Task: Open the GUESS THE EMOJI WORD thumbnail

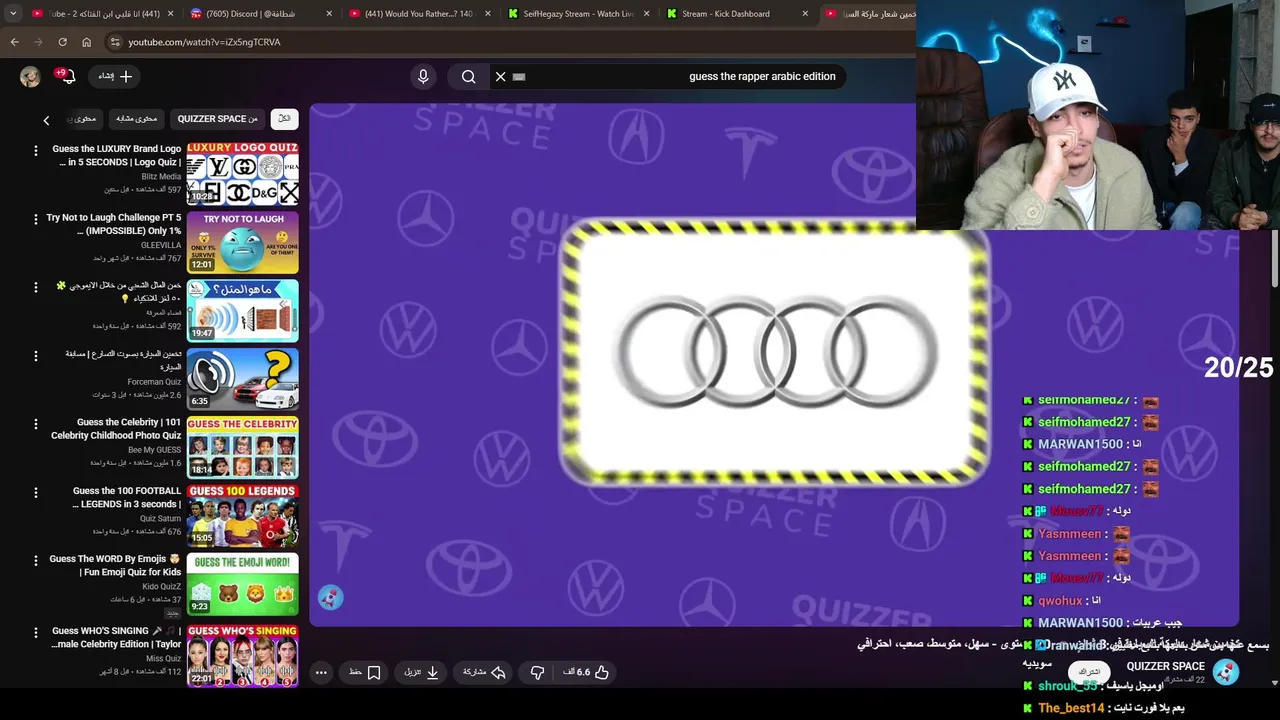Action: point(242,584)
